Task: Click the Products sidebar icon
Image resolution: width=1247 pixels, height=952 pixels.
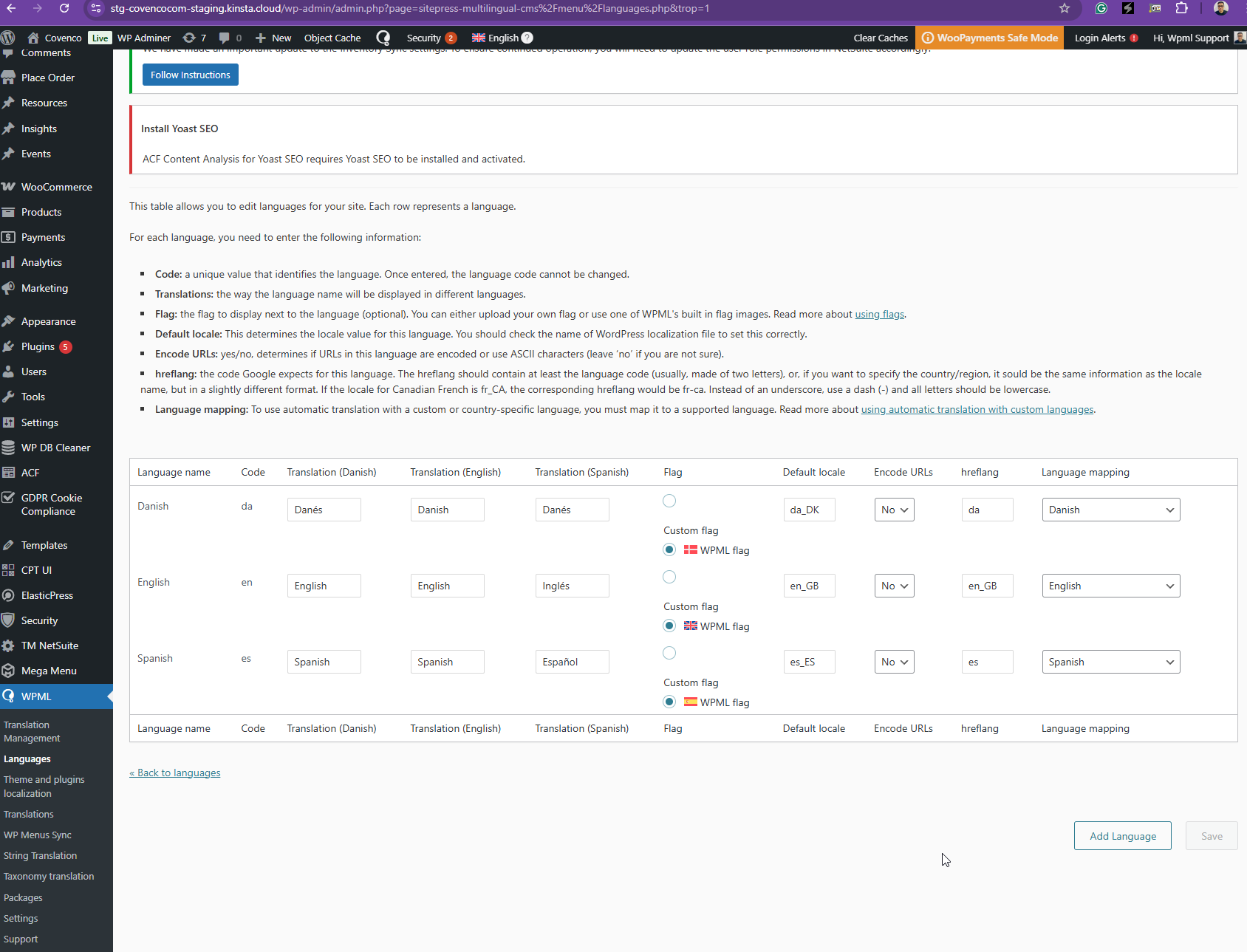Action: point(8,212)
